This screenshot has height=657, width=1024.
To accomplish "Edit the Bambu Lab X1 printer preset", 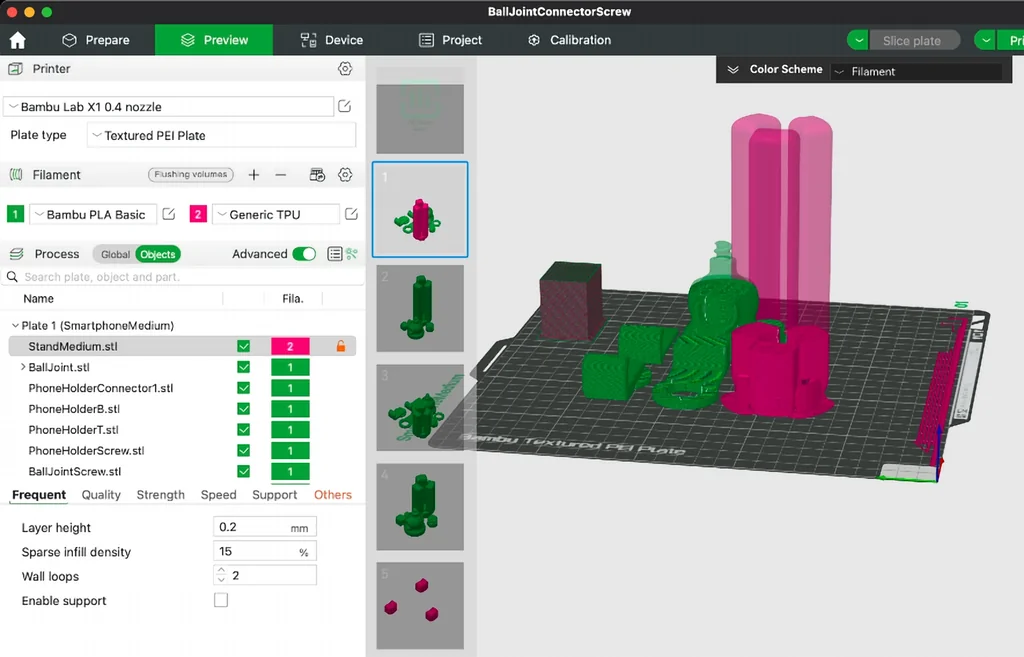I will (x=345, y=106).
